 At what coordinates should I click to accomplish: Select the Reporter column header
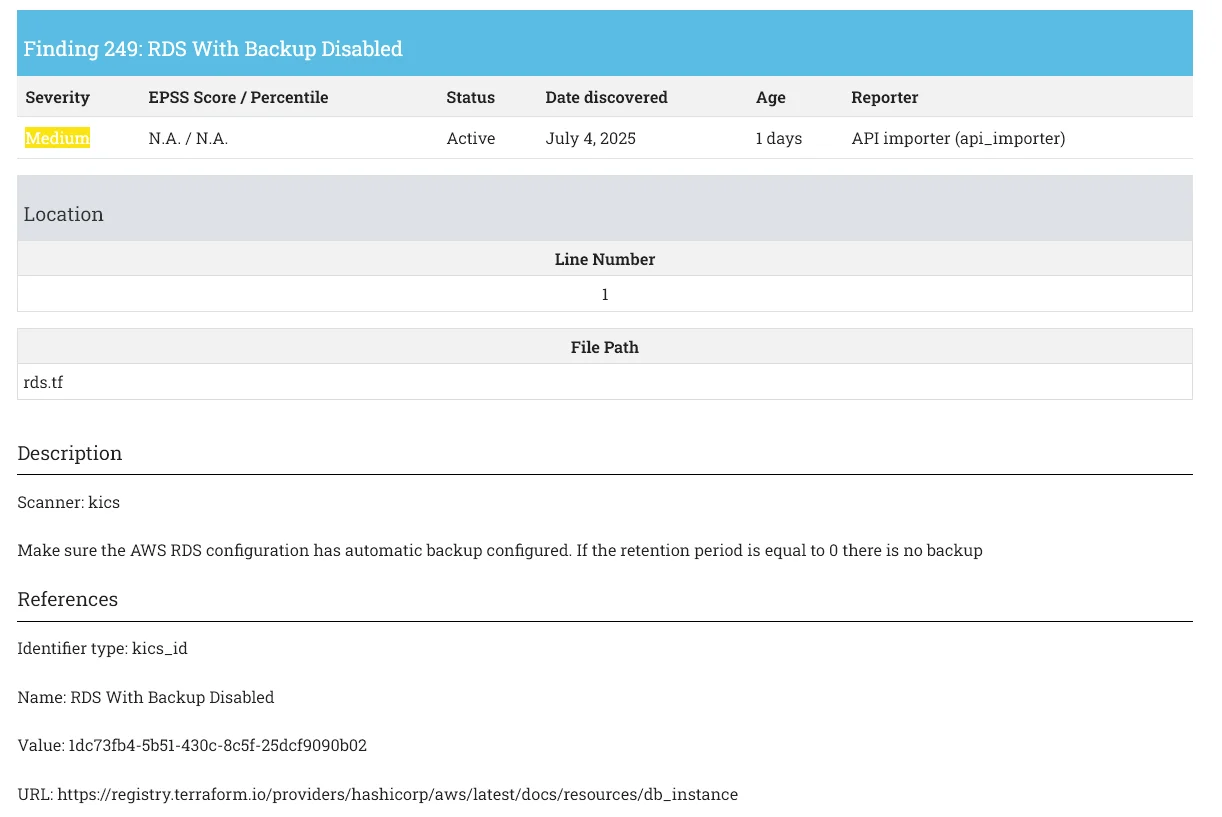[884, 97]
